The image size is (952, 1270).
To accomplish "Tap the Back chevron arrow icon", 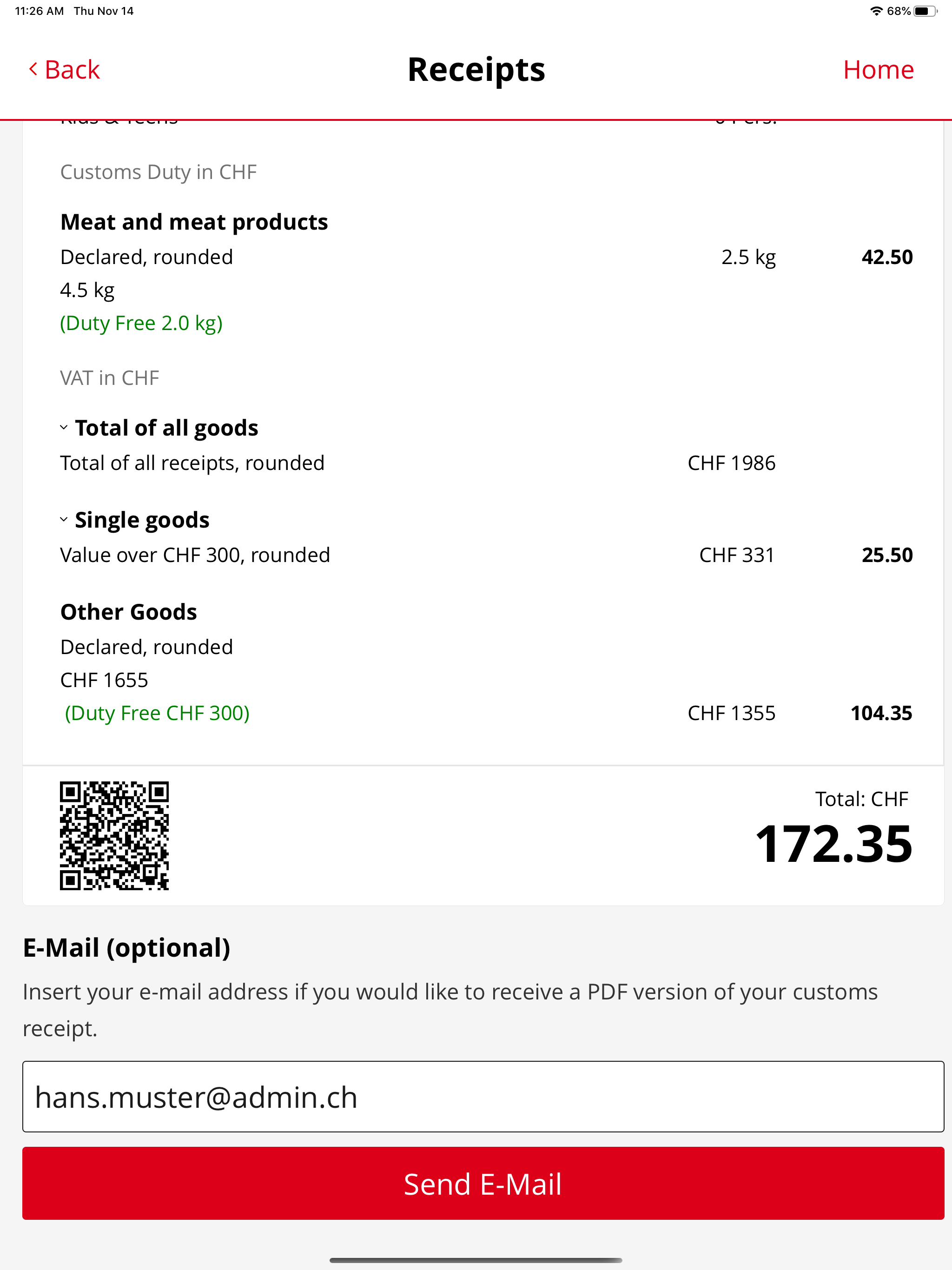I will [x=33, y=69].
